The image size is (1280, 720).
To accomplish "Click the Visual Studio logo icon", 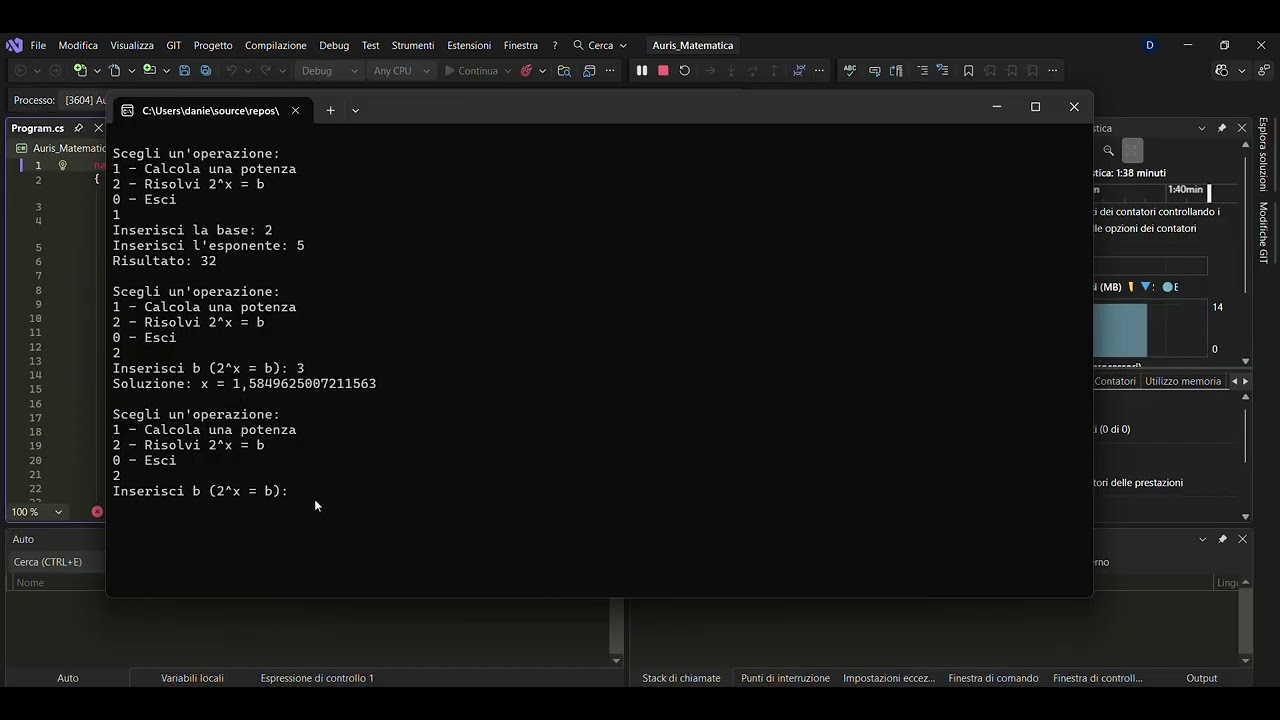I will 14,45.
